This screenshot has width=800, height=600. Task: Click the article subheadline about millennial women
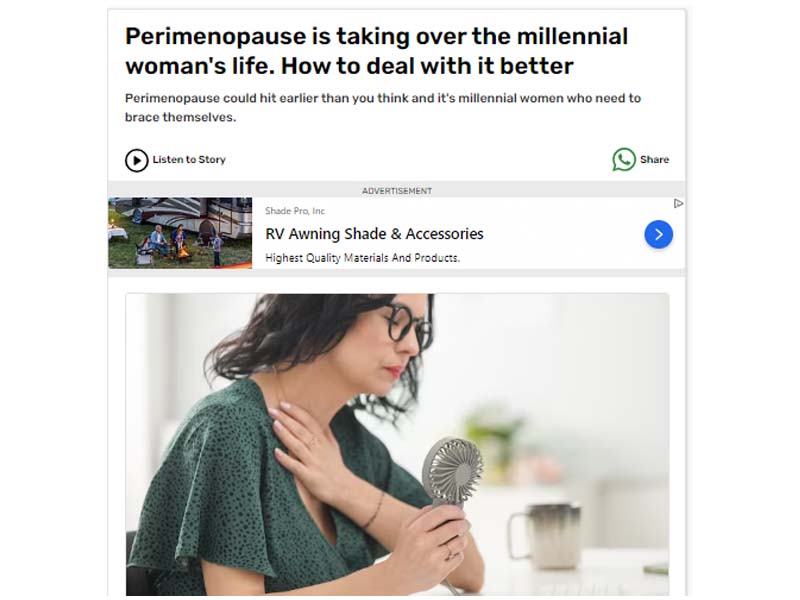tap(383, 108)
